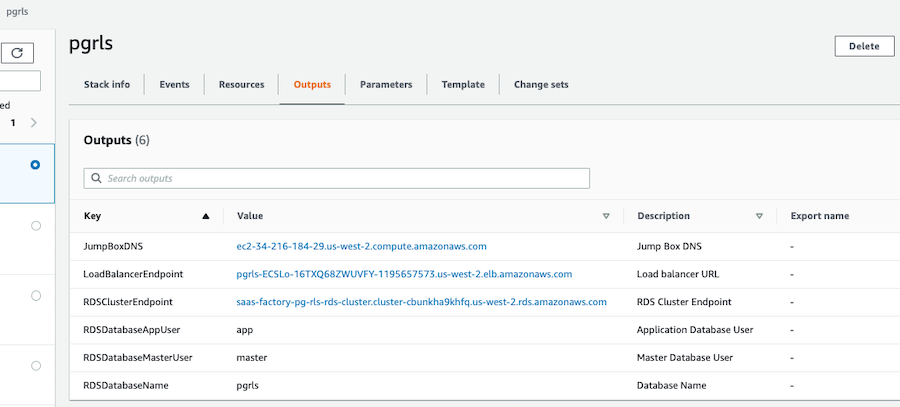Open the Events tab
Viewport: 900px width, 407px height.
[x=174, y=84]
